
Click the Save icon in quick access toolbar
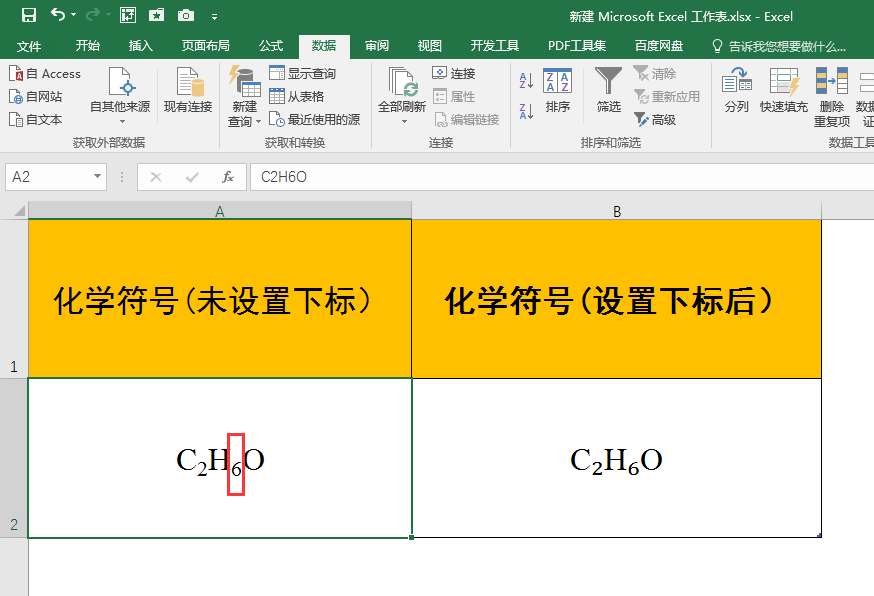[x=28, y=15]
